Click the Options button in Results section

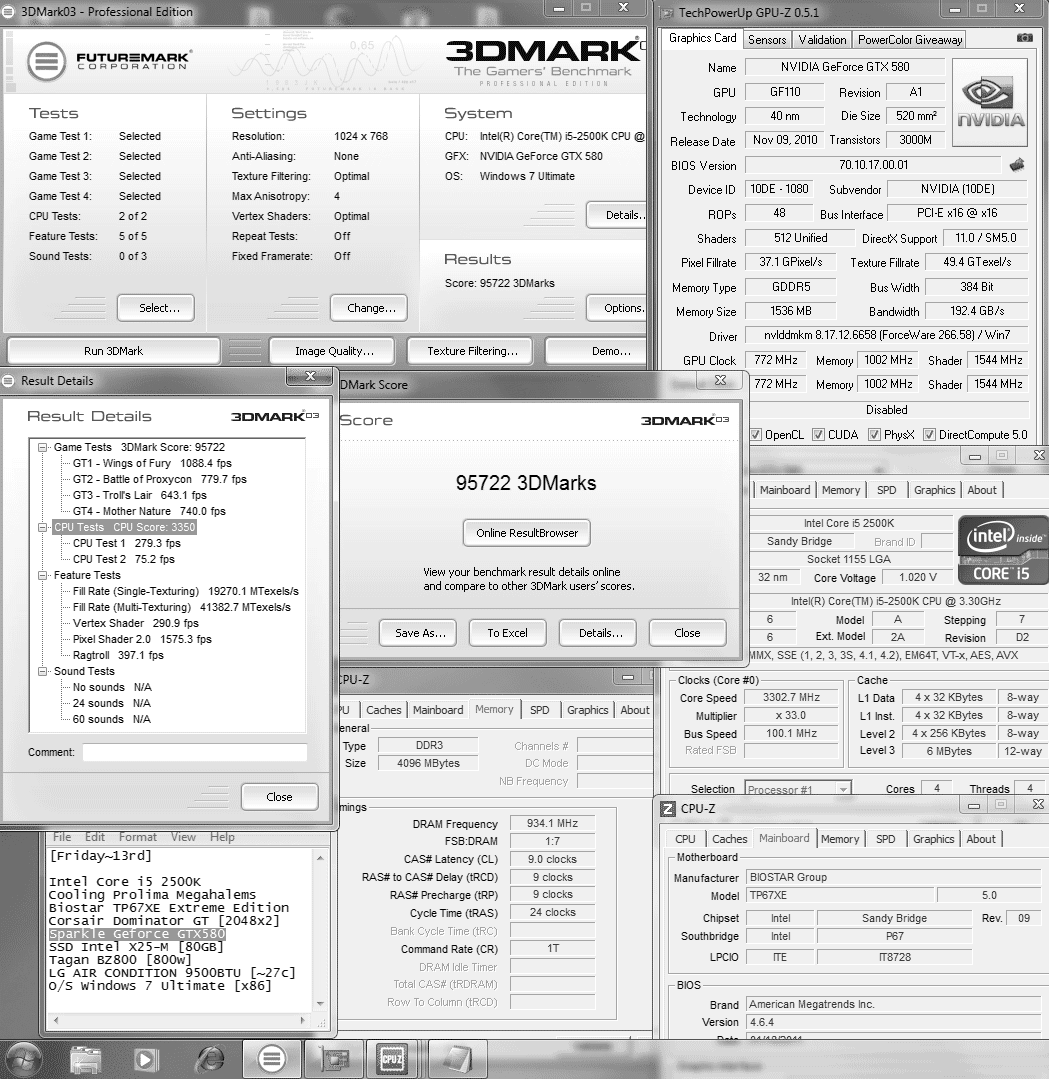click(617, 308)
